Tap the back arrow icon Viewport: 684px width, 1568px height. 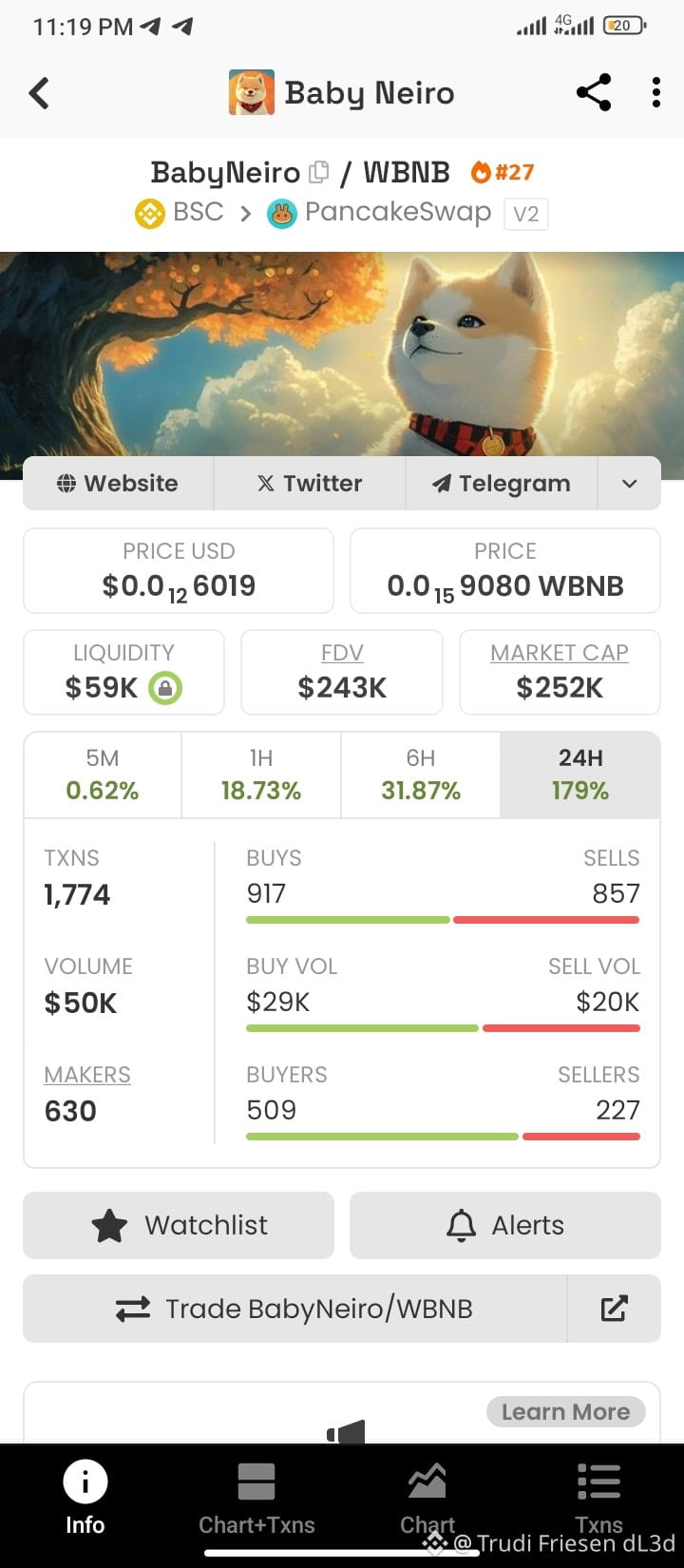39,93
